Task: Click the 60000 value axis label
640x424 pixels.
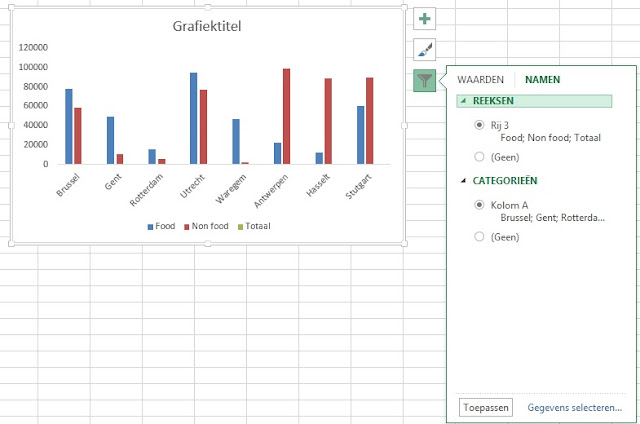Action: [x=36, y=105]
